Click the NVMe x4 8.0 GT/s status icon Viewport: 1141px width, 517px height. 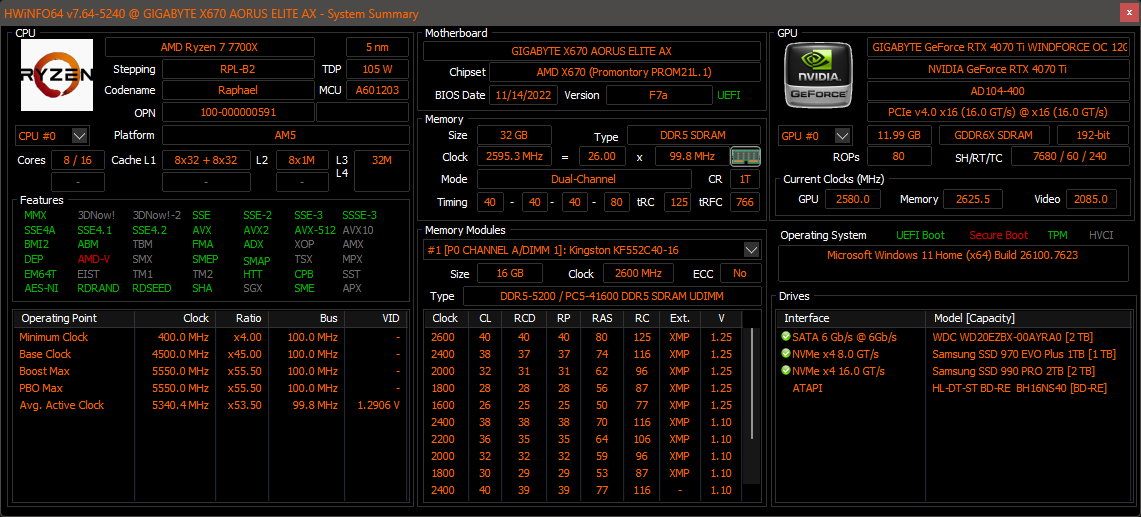[786, 354]
